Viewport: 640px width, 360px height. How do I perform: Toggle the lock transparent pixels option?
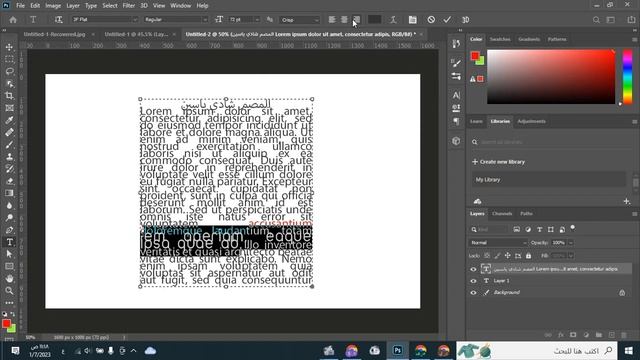(x=487, y=256)
